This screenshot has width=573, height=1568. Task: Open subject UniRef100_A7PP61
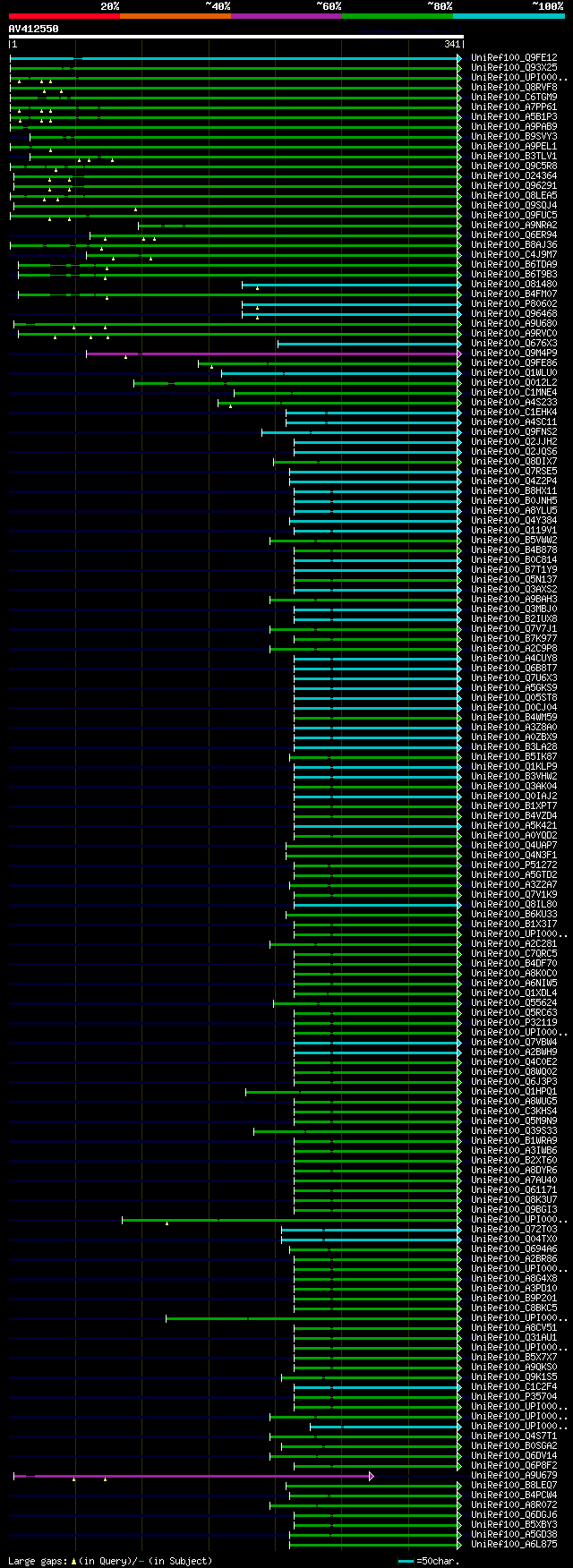(514, 107)
